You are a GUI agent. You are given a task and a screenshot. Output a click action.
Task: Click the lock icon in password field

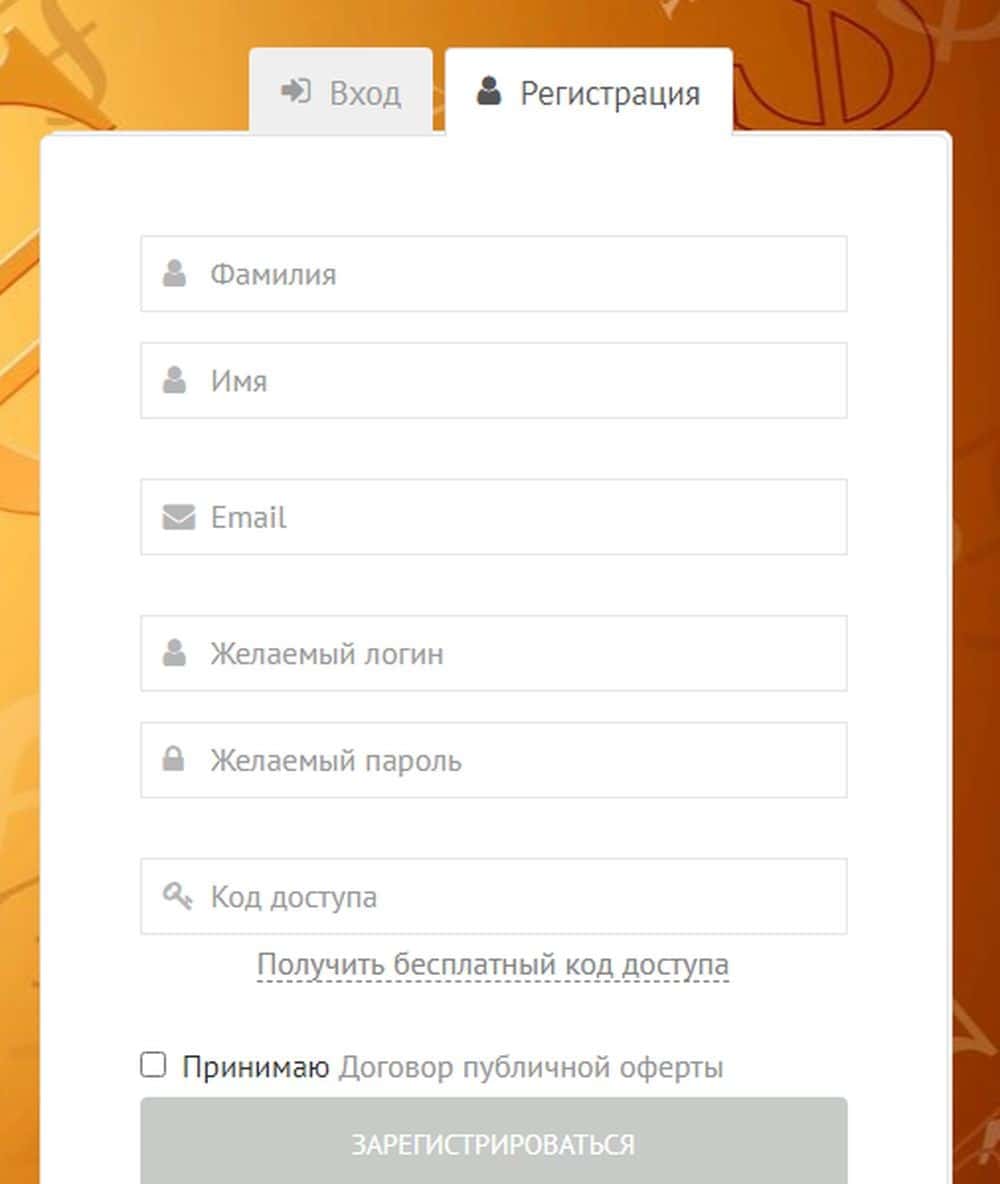174,759
